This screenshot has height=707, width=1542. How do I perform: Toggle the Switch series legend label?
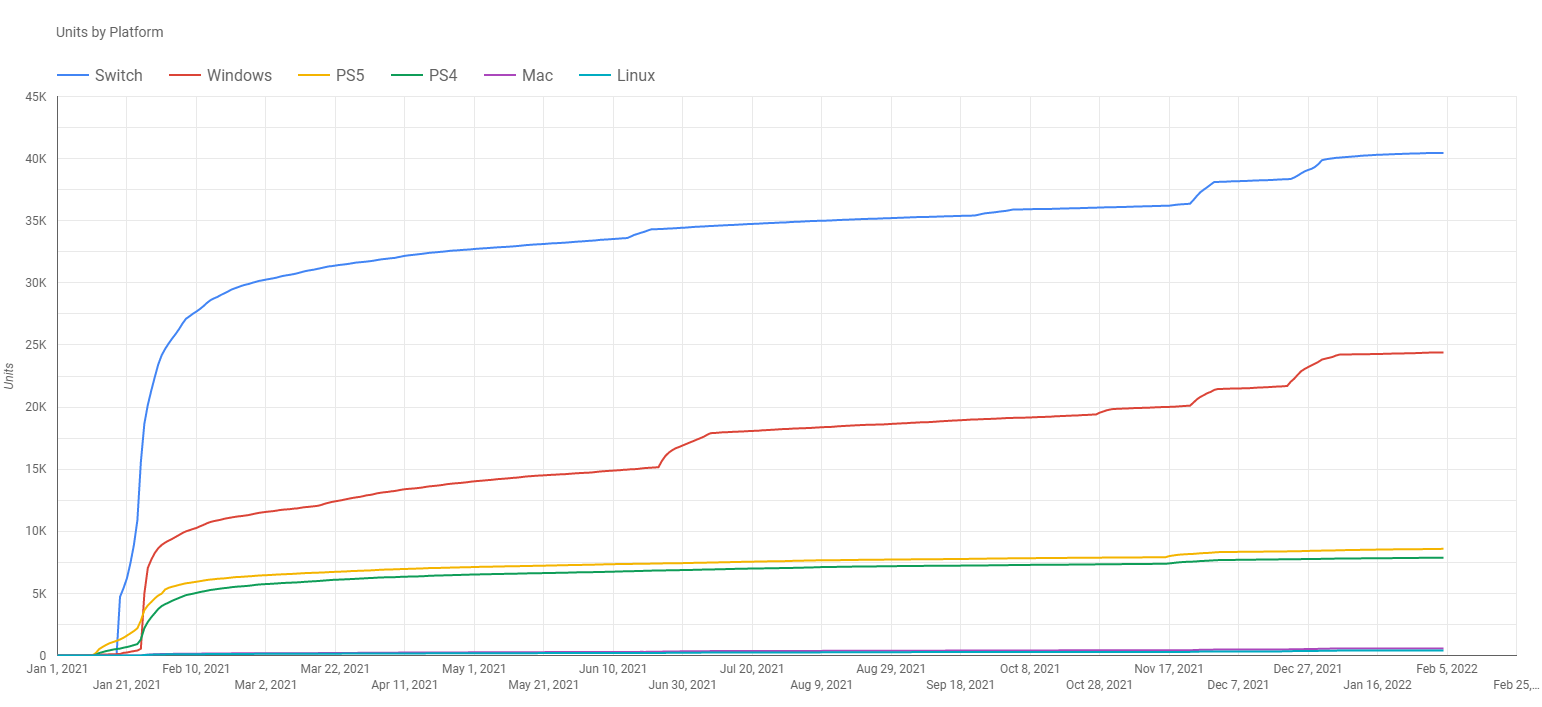pos(118,75)
